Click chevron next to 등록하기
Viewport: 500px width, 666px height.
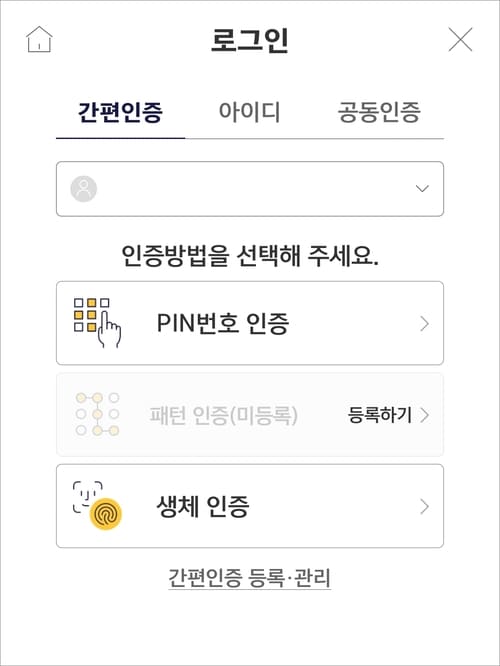click(x=424, y=415)
